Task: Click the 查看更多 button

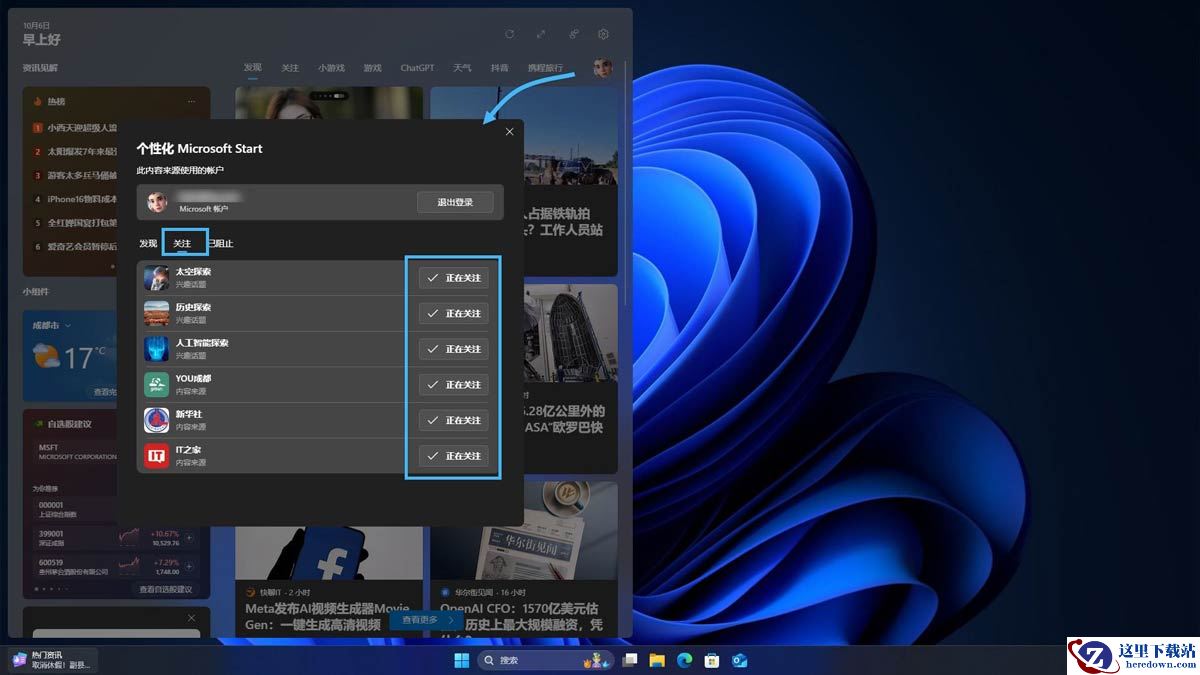Action: (x=426, y=620)
